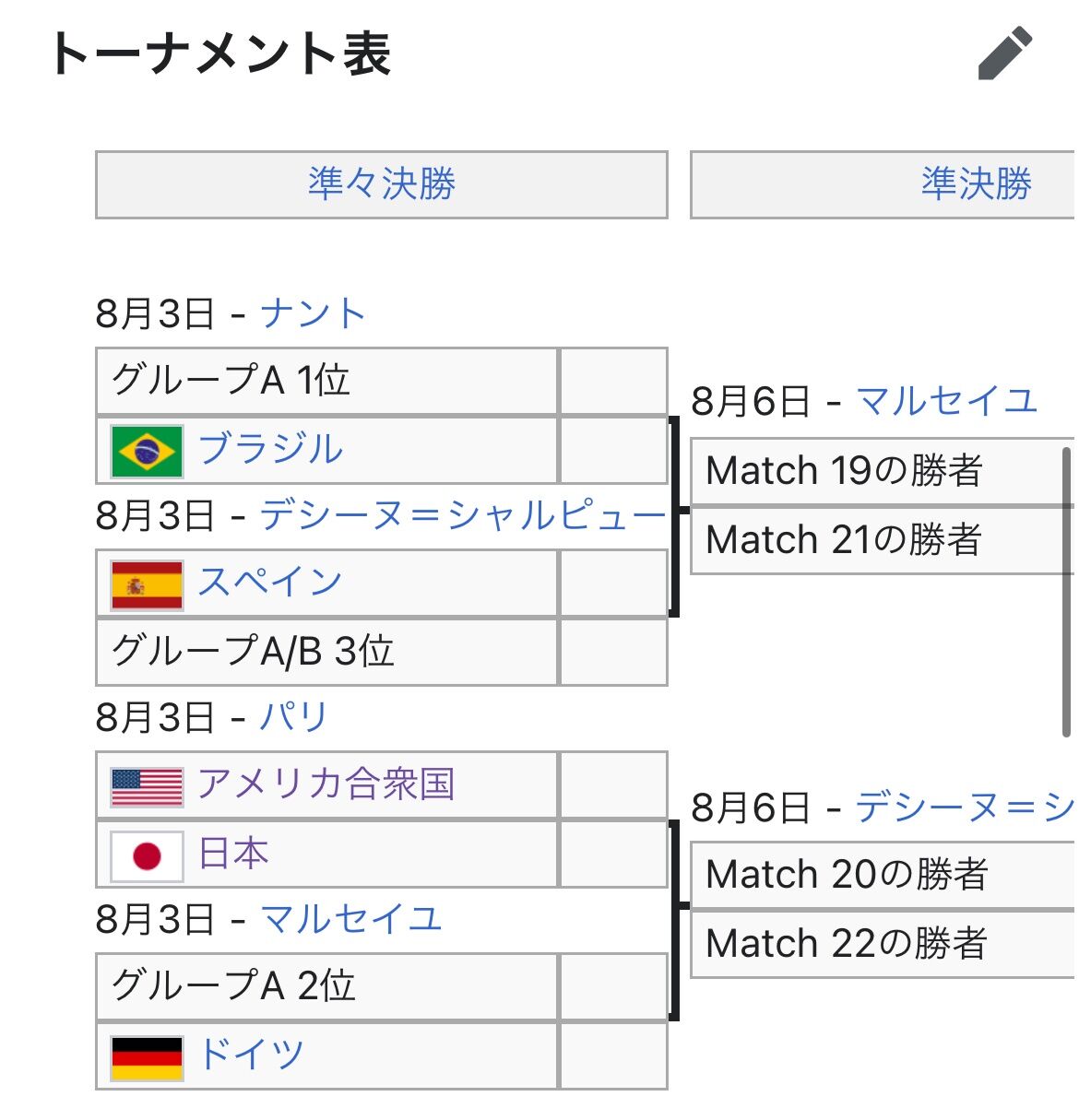Click the pencil edit icon

(x=1004, y=53)
